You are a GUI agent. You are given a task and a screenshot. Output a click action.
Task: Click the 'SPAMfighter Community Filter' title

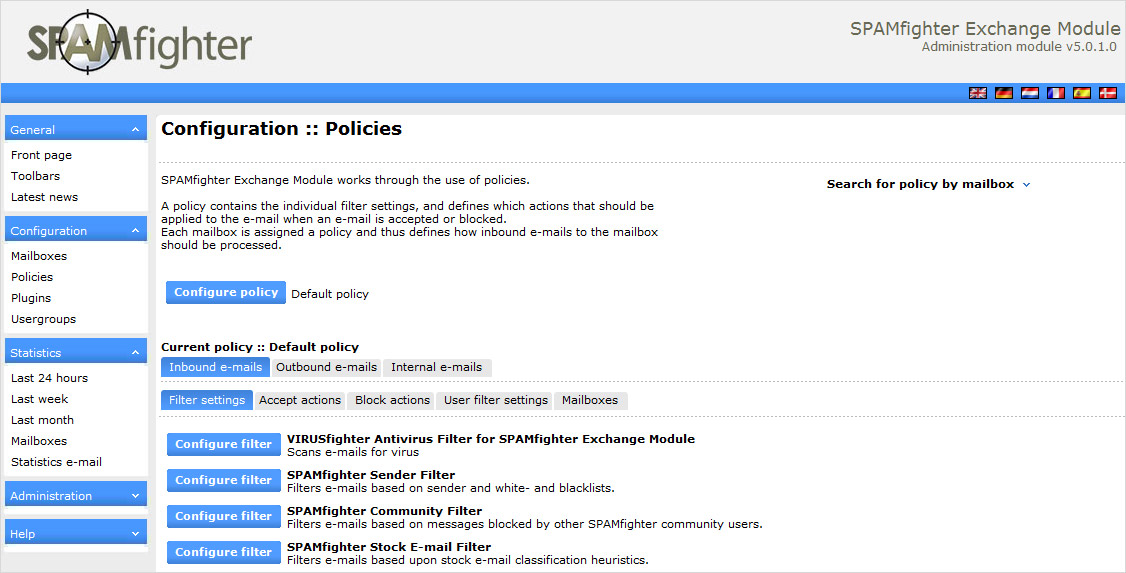pyautogui.click(x=384, y=511)
